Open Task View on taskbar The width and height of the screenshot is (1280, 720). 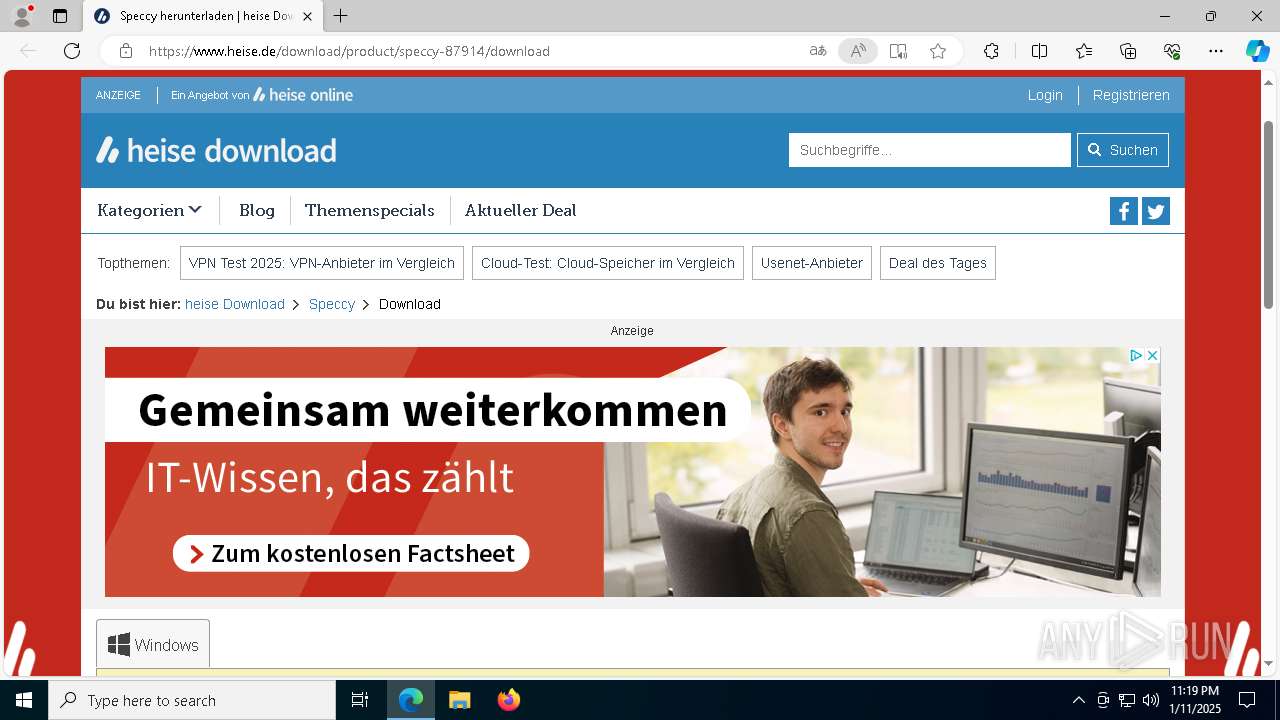point(360,700)
